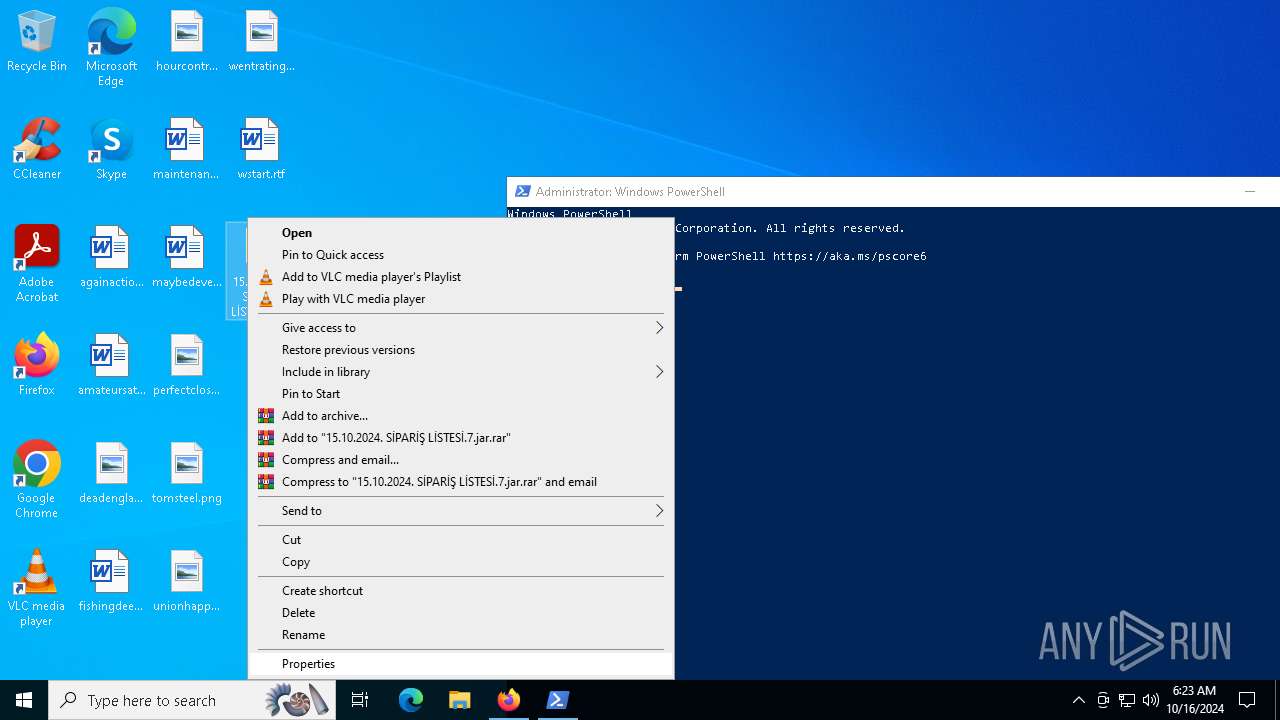
Task: Select the tomsteel.png file icon
Action: point(186,473)
